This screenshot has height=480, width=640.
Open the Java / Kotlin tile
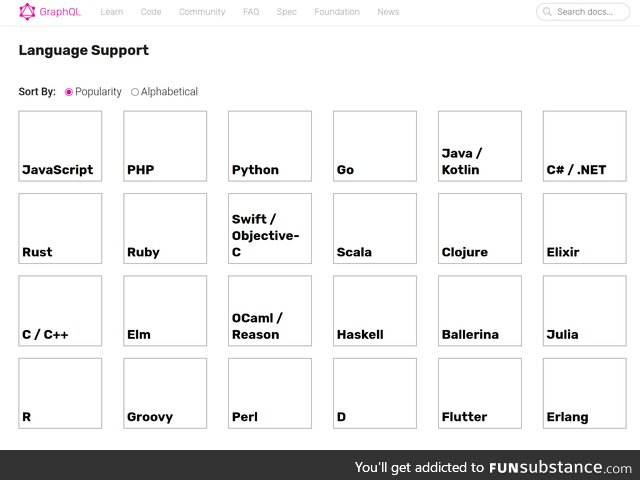(479, 146)
